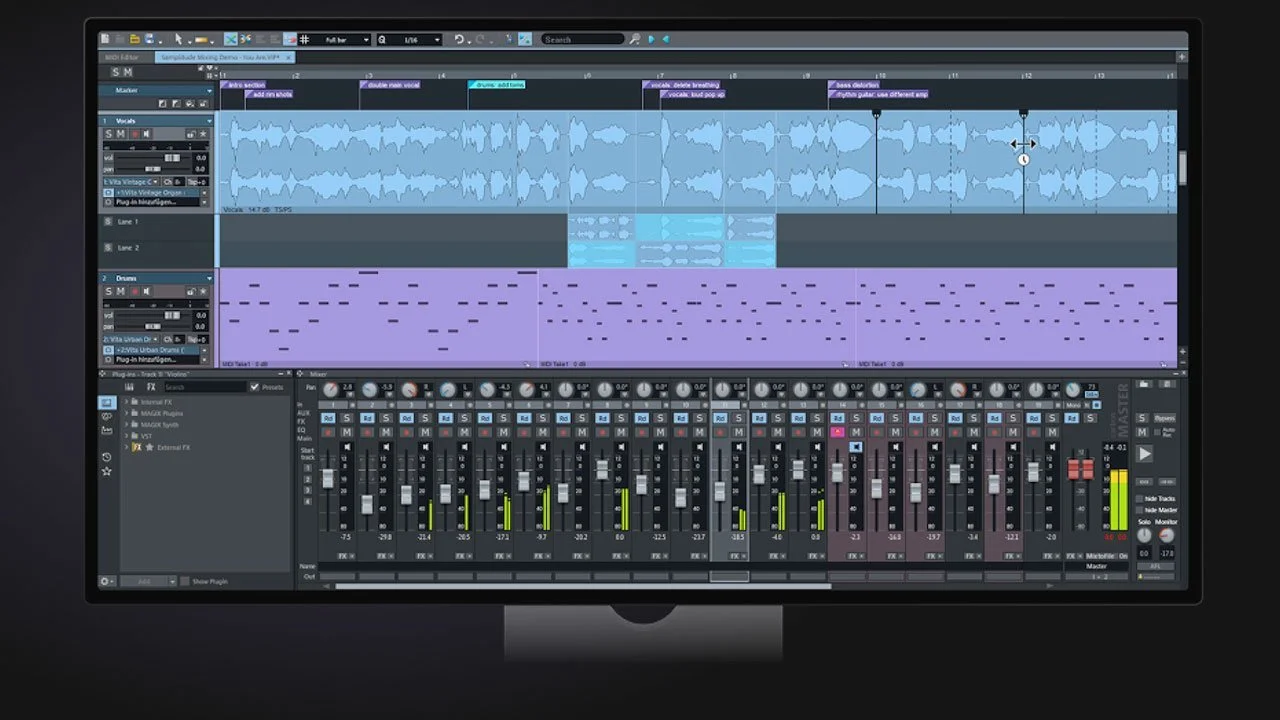Arm recording on the Vocals track
The width and height of the screenshot is (1280, 720).
click(x=135, y=134)
